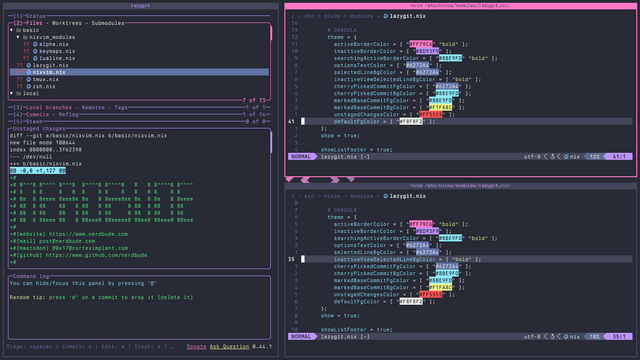Click the nix icon in top pane breadcrumb
The height and width of the screenshot is (360, 640).
(385, 16)
